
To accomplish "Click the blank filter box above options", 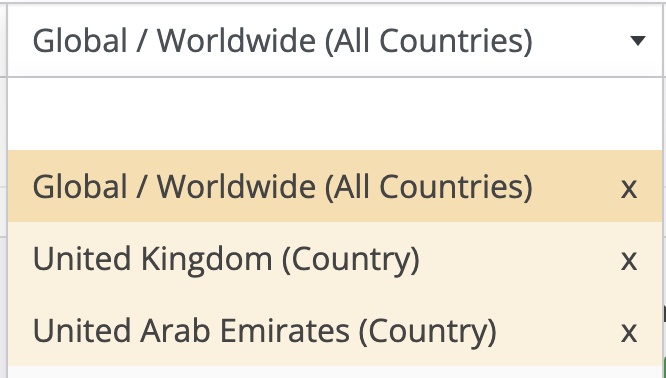I will tap(335, 113).
